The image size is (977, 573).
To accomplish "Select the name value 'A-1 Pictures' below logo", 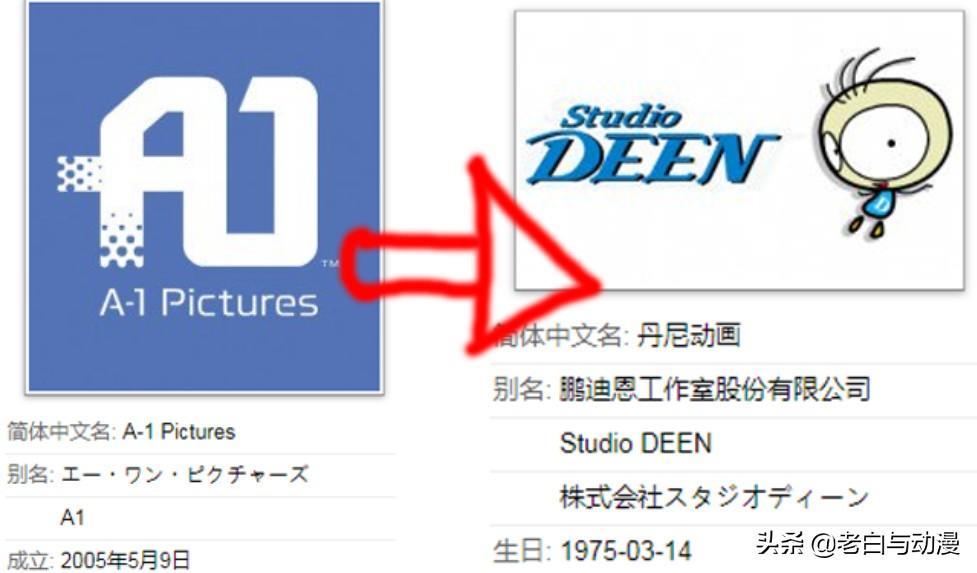I will point(179,432).
